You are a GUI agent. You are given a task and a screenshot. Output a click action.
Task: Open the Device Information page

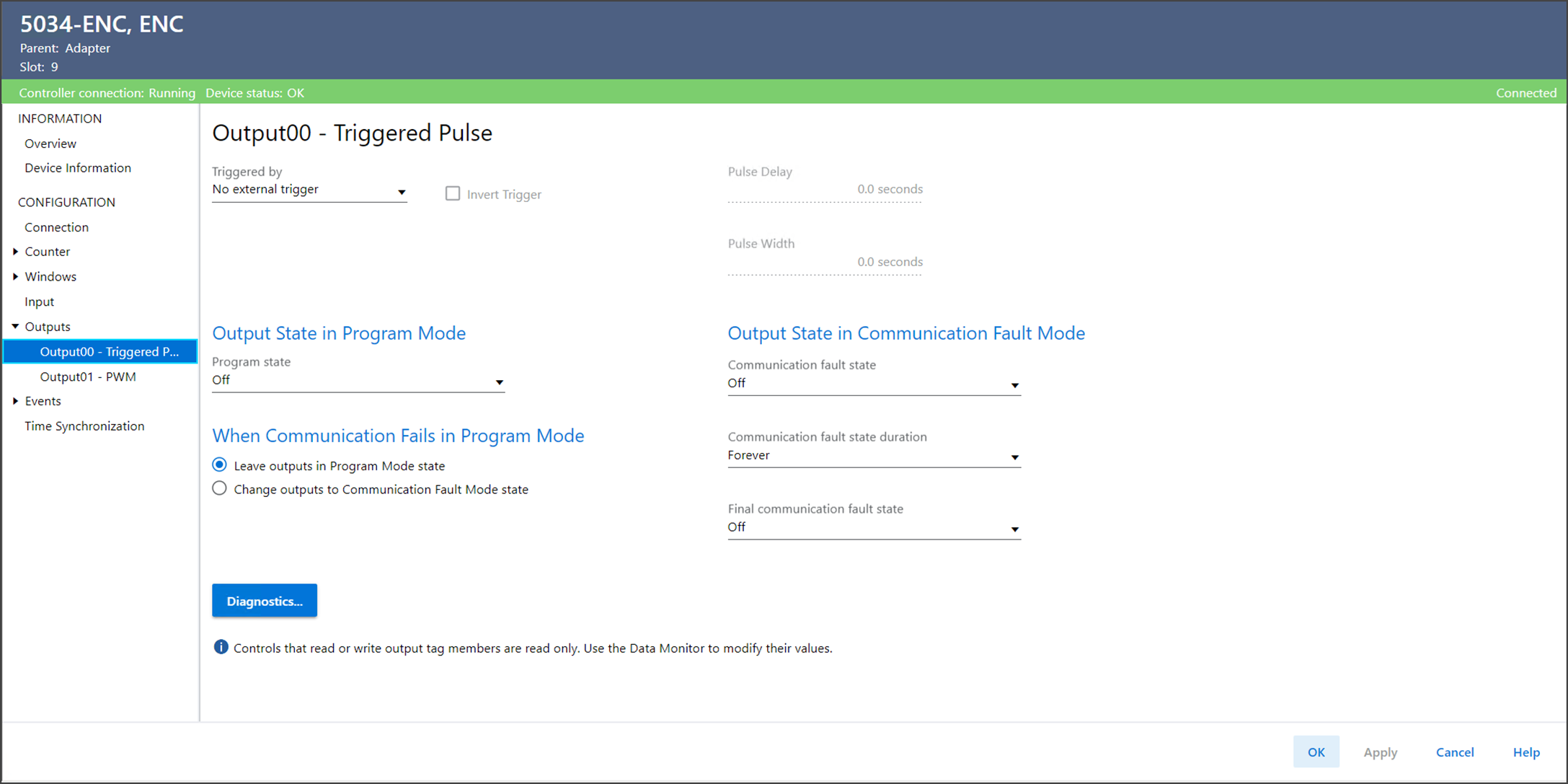click(78, 168)
